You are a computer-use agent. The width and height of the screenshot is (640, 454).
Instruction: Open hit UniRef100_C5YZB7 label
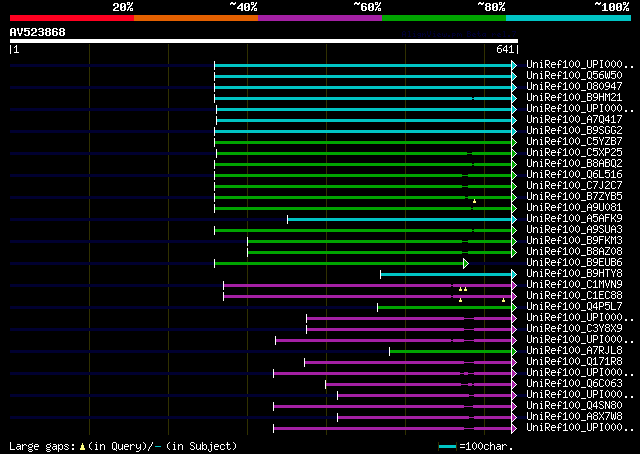(574, 142)
